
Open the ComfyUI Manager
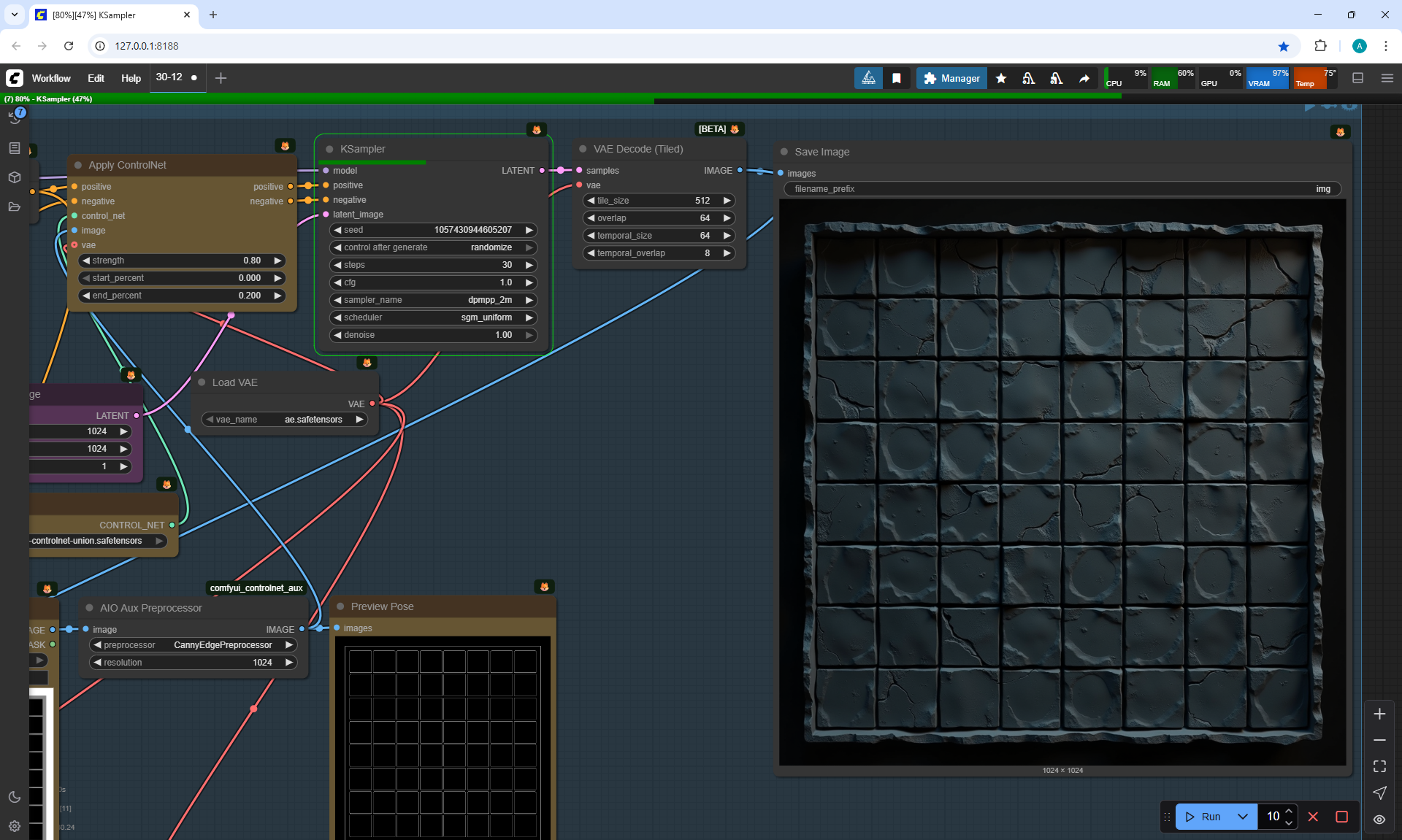(951, 78)
